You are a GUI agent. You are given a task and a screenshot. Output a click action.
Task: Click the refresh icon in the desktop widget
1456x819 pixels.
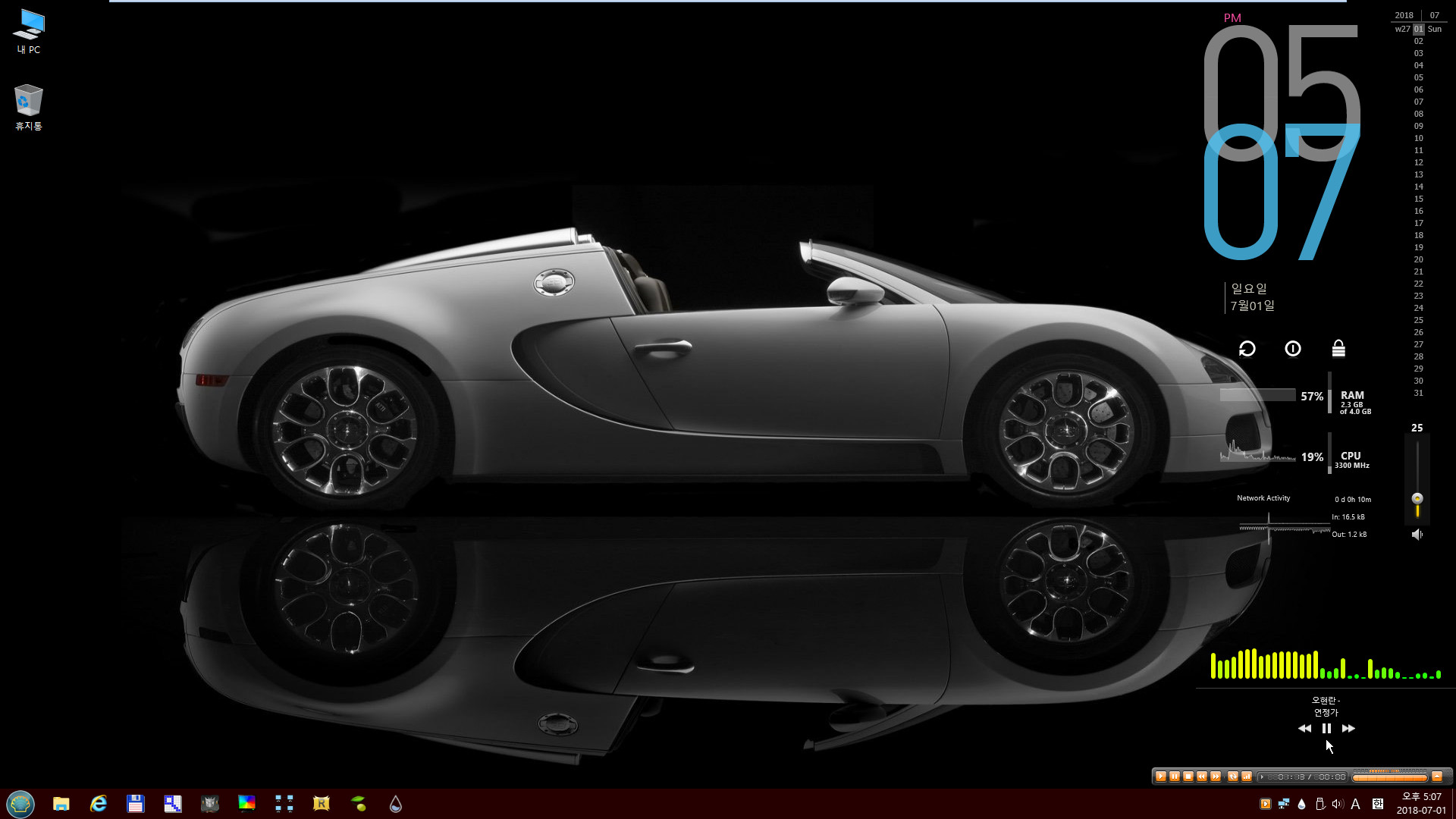click(1247, 349)
